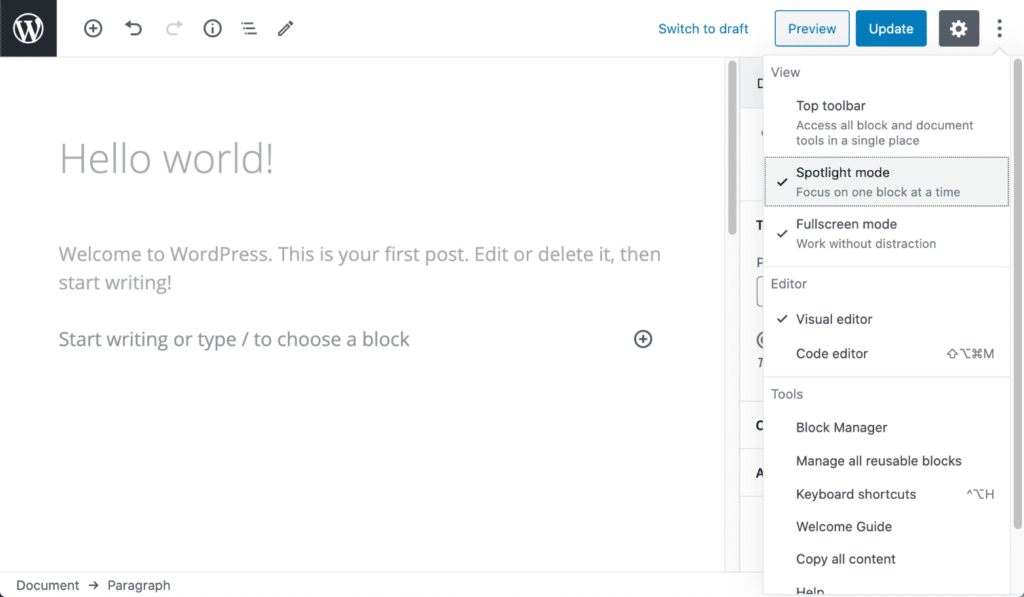
Task: Open the block list view outline icon
Action: (249, 28)
